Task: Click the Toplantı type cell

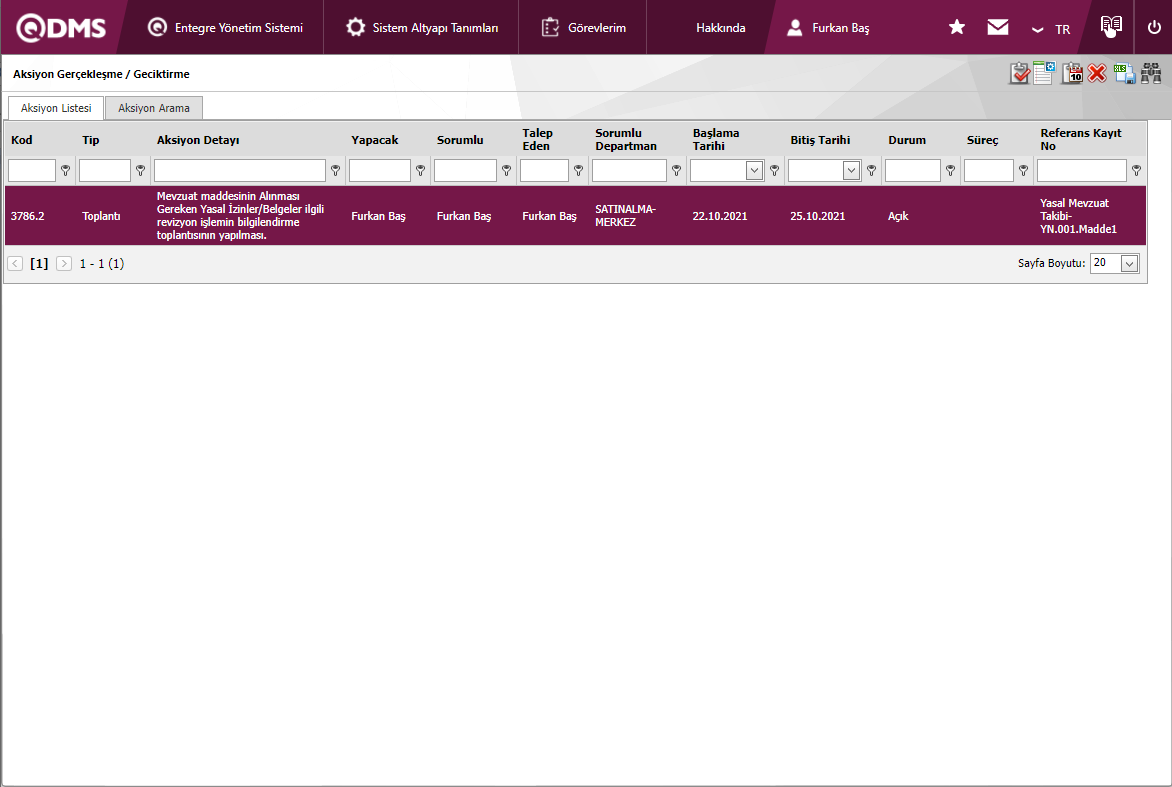Action: coord(101,216)
